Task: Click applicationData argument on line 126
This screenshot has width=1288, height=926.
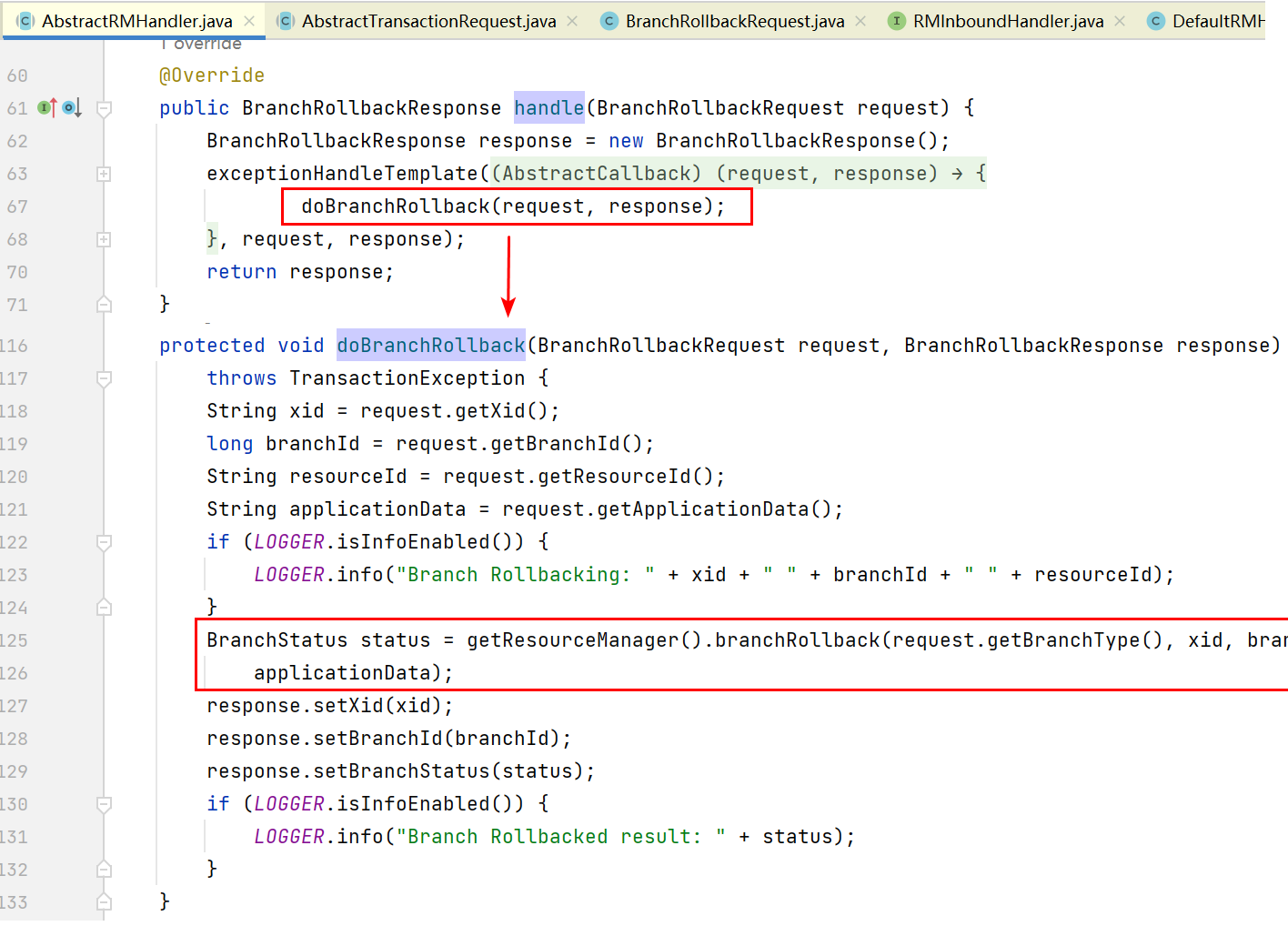Action: 342,673
